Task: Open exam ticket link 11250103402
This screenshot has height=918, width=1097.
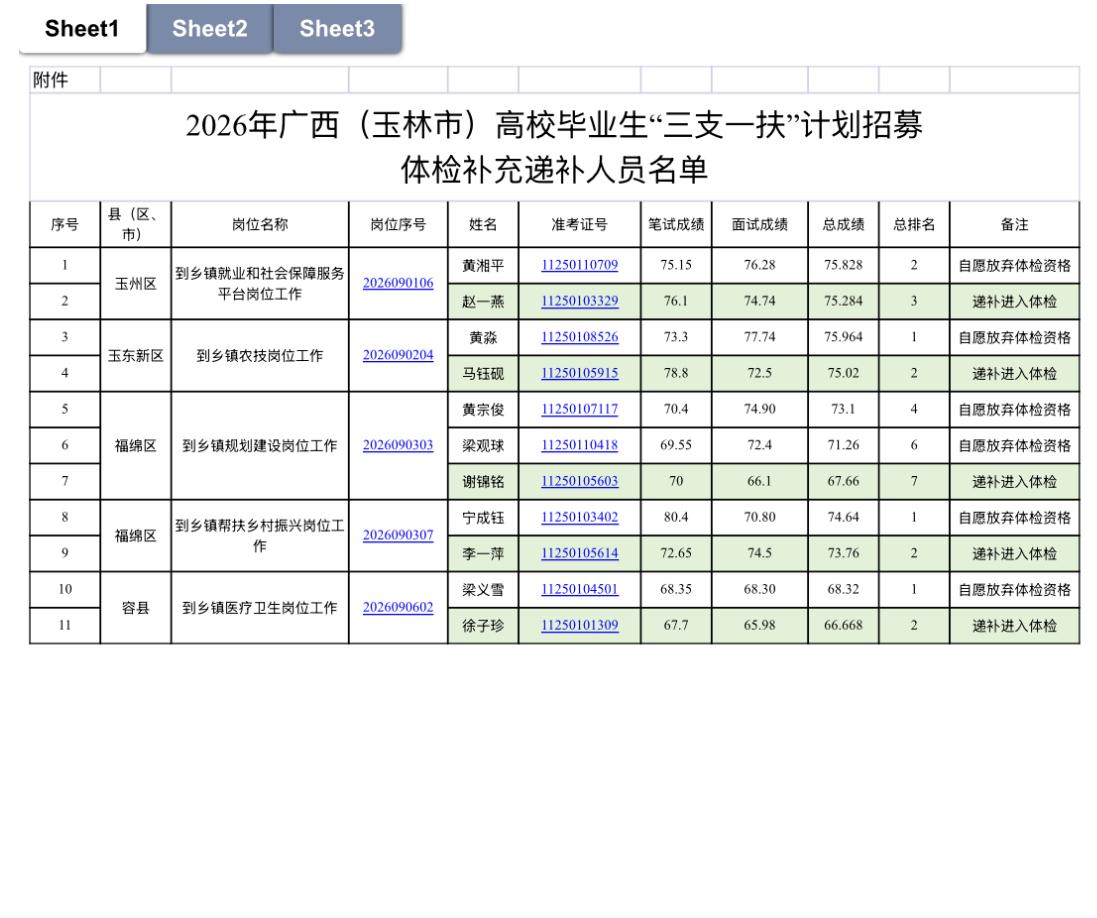Action: (x=579, y=517)
